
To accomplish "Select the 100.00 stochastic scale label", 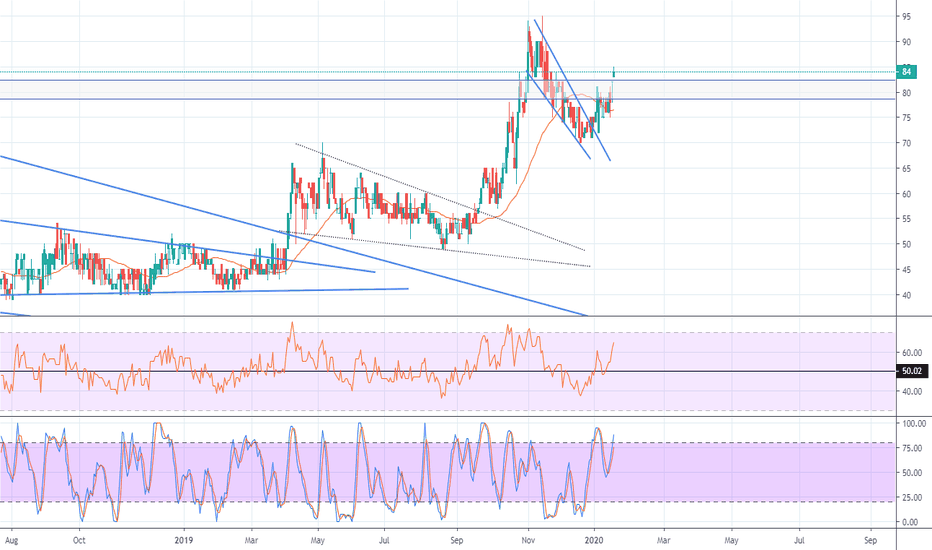I will [x=914, y=424].
